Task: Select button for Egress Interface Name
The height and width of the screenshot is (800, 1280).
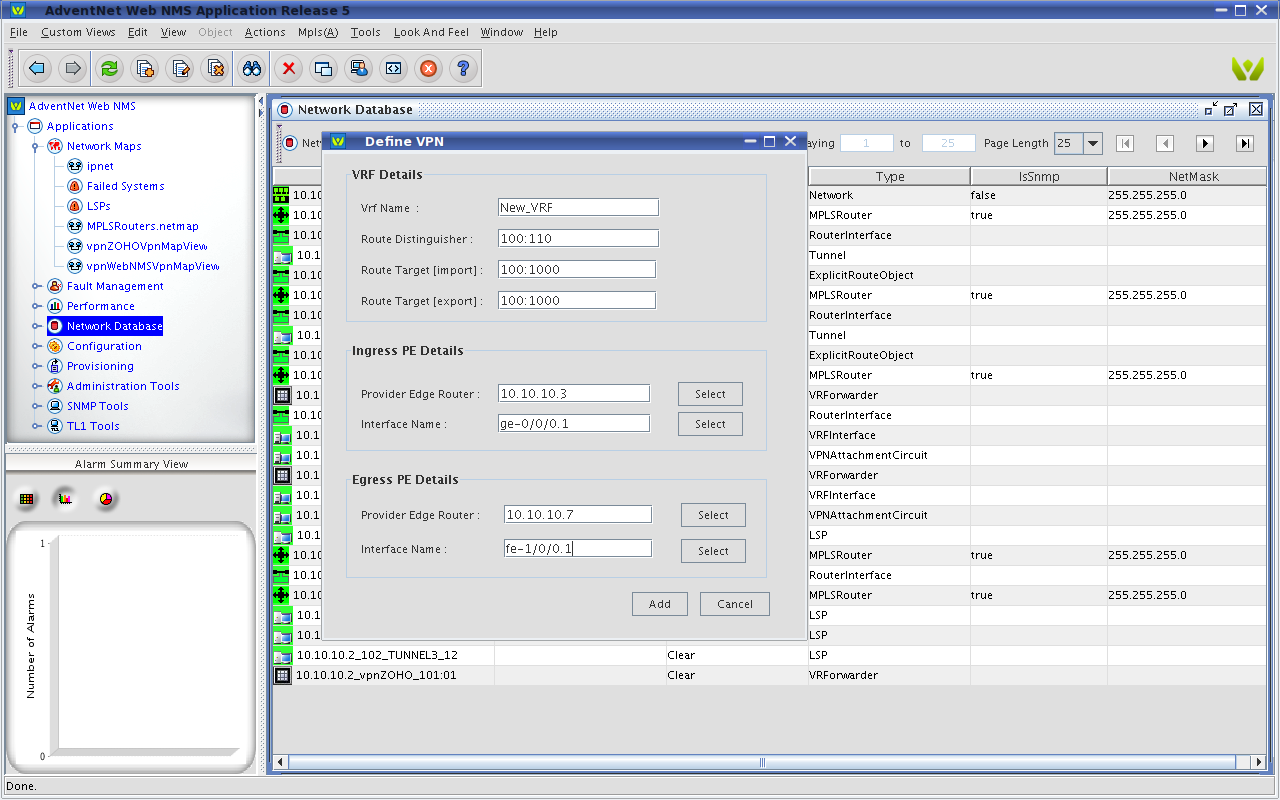Action: [x=713, y=551]
